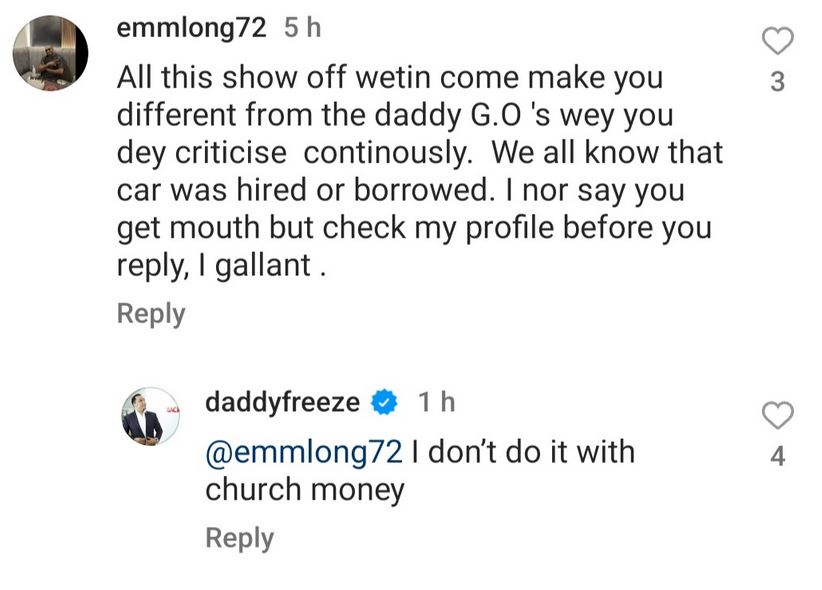Visit the daddyfreeze username link
This screenshot has width=822, height=590.
(x=281, y=403)
